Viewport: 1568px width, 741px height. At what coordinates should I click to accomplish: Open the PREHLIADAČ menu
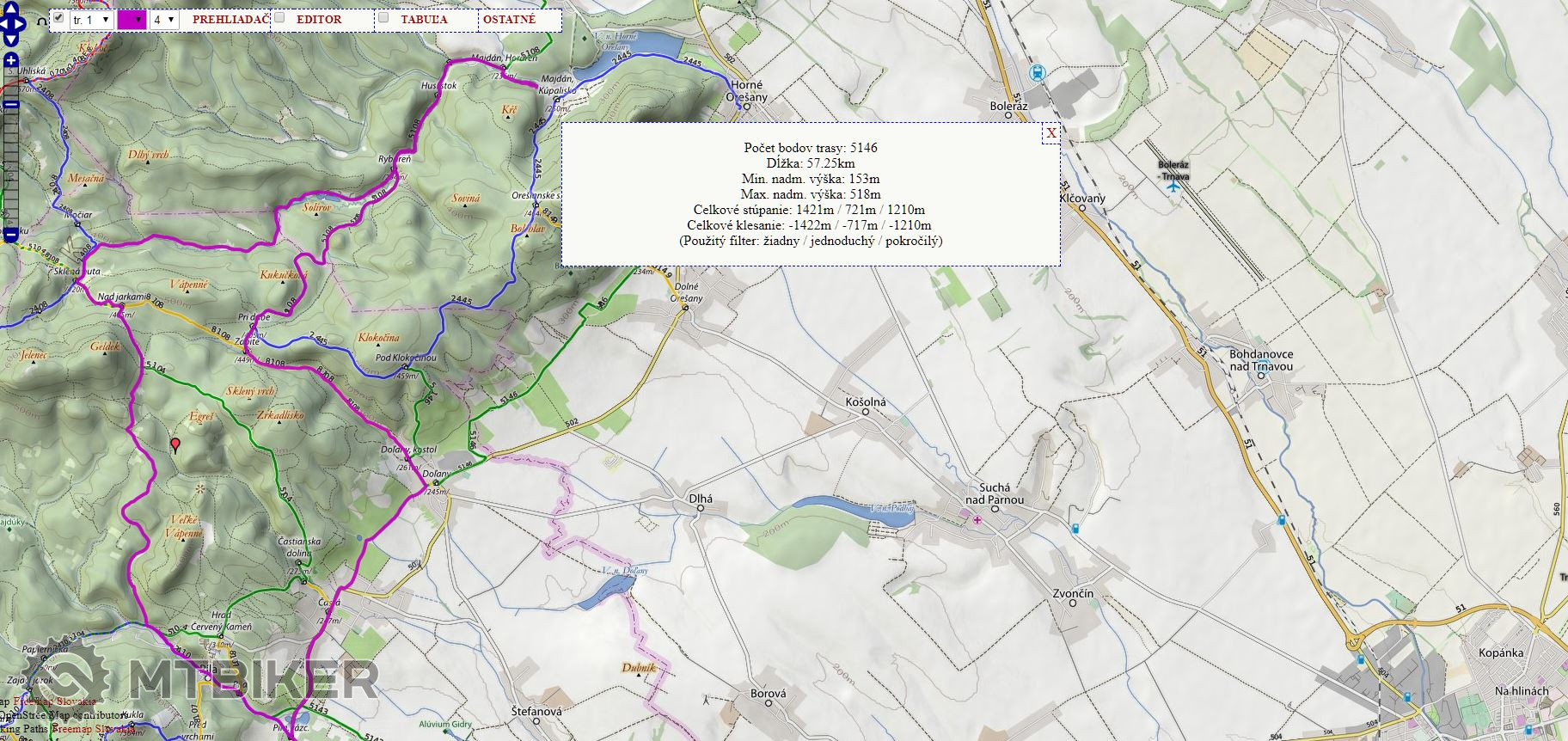[x=230, y=19]
